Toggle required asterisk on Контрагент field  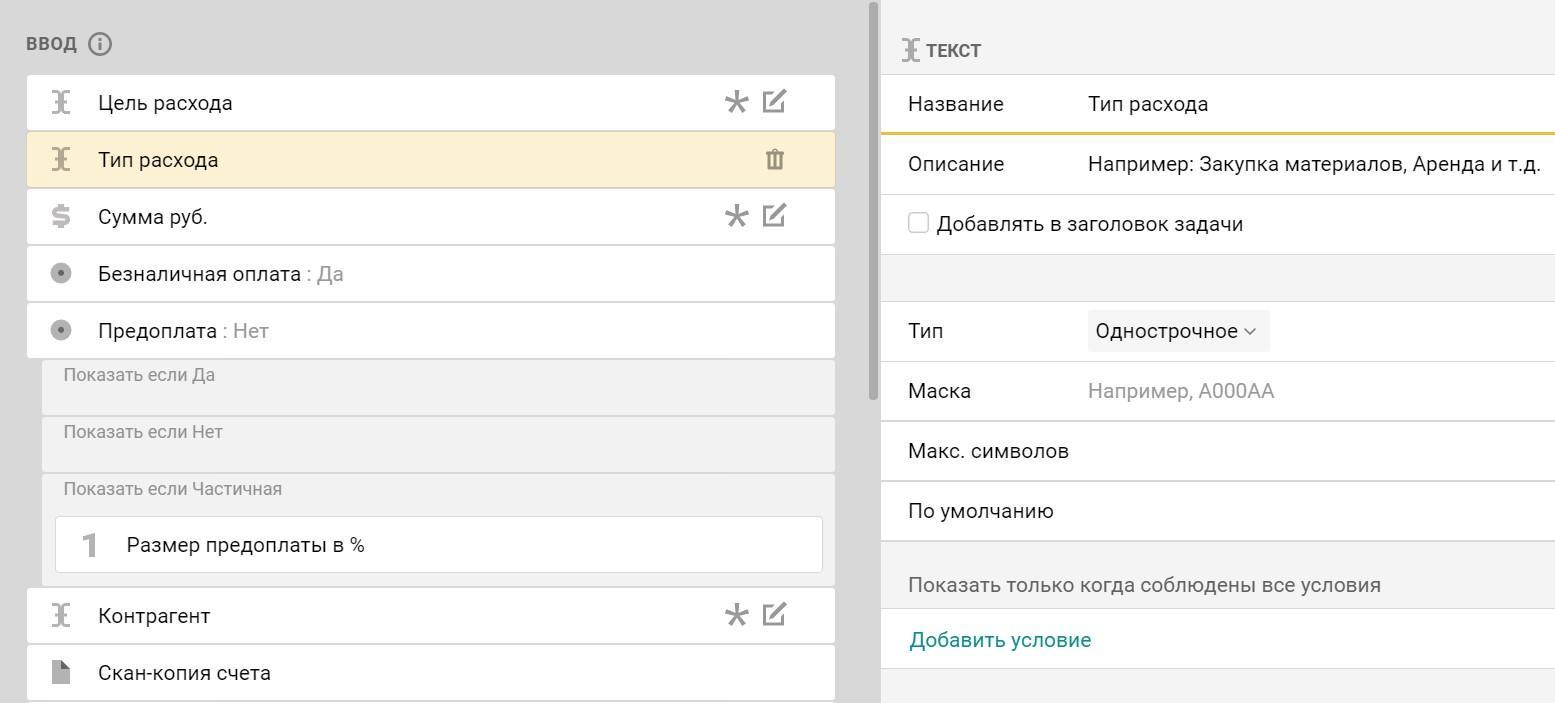[x=736, y=615]
